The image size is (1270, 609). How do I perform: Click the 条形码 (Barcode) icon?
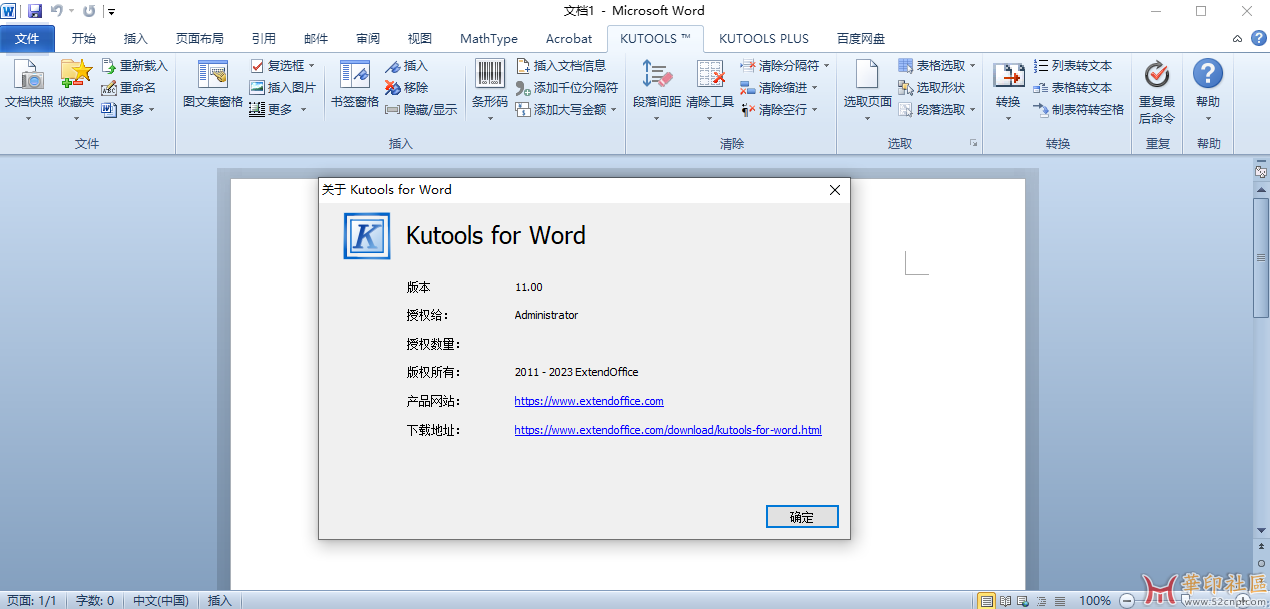point(490,75)
